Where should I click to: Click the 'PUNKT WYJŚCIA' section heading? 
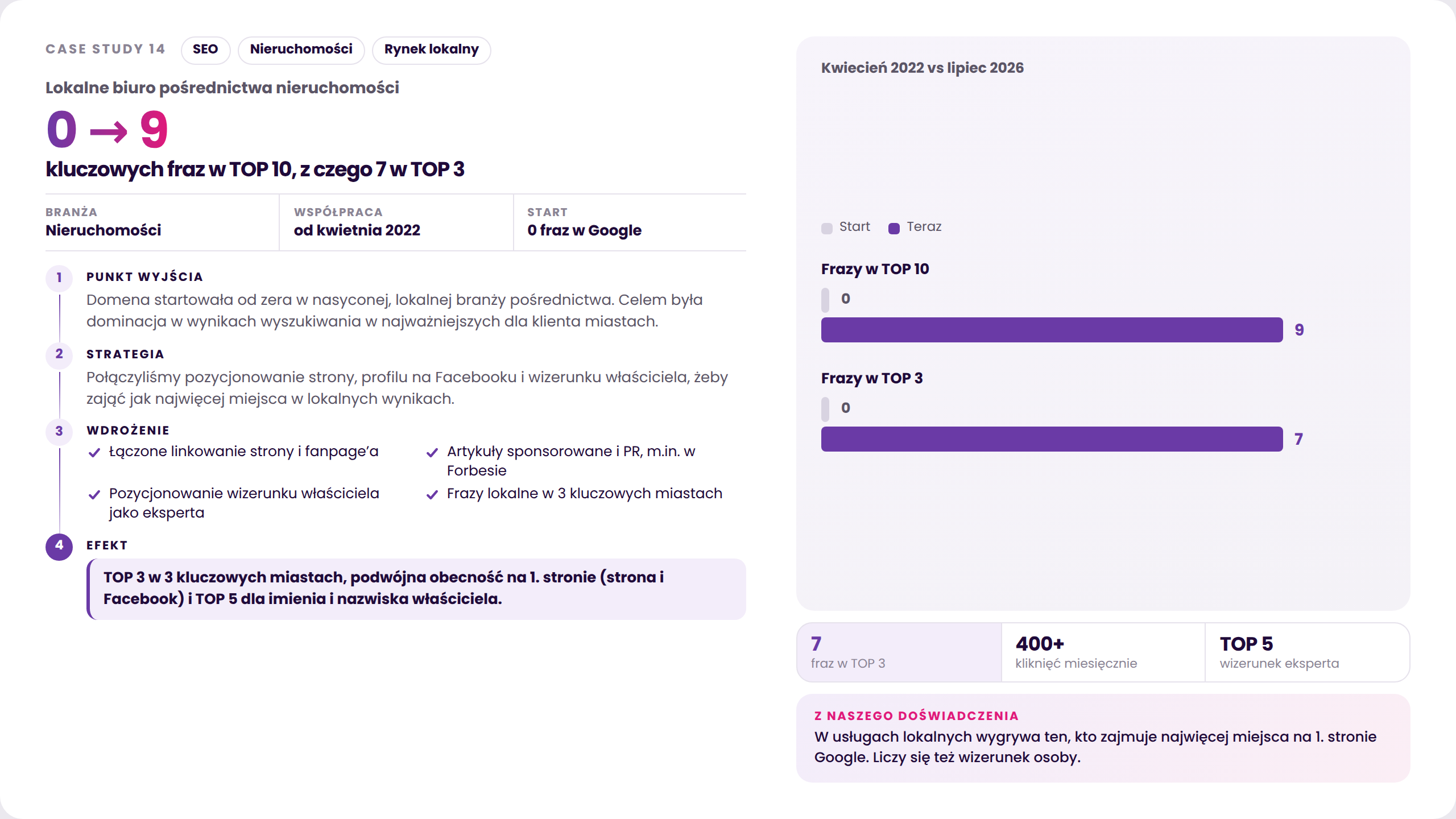[144, 277]
